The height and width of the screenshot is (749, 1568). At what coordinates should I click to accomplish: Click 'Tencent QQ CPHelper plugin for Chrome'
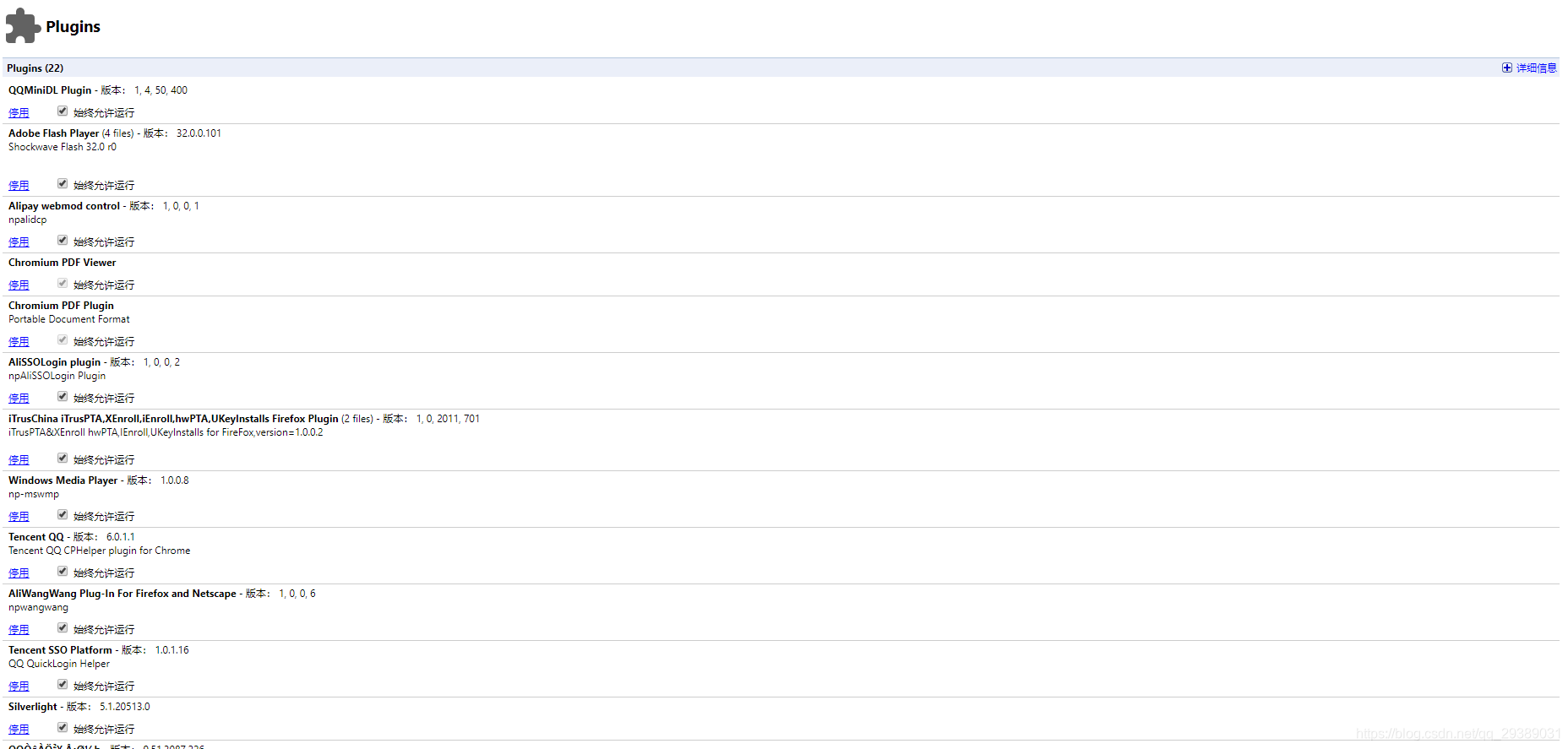tap(100, 551)
